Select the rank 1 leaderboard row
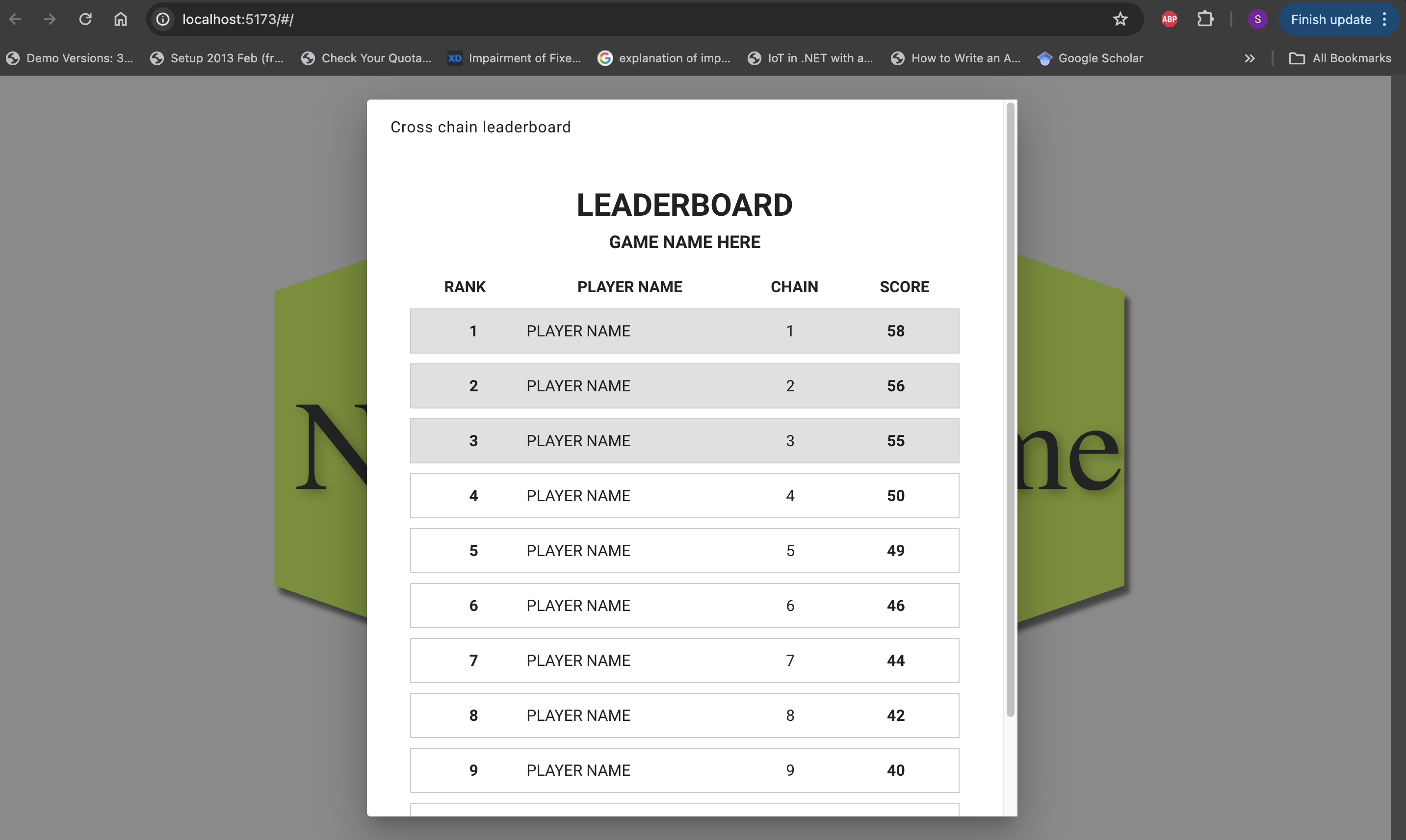 [x=684, y=331]
